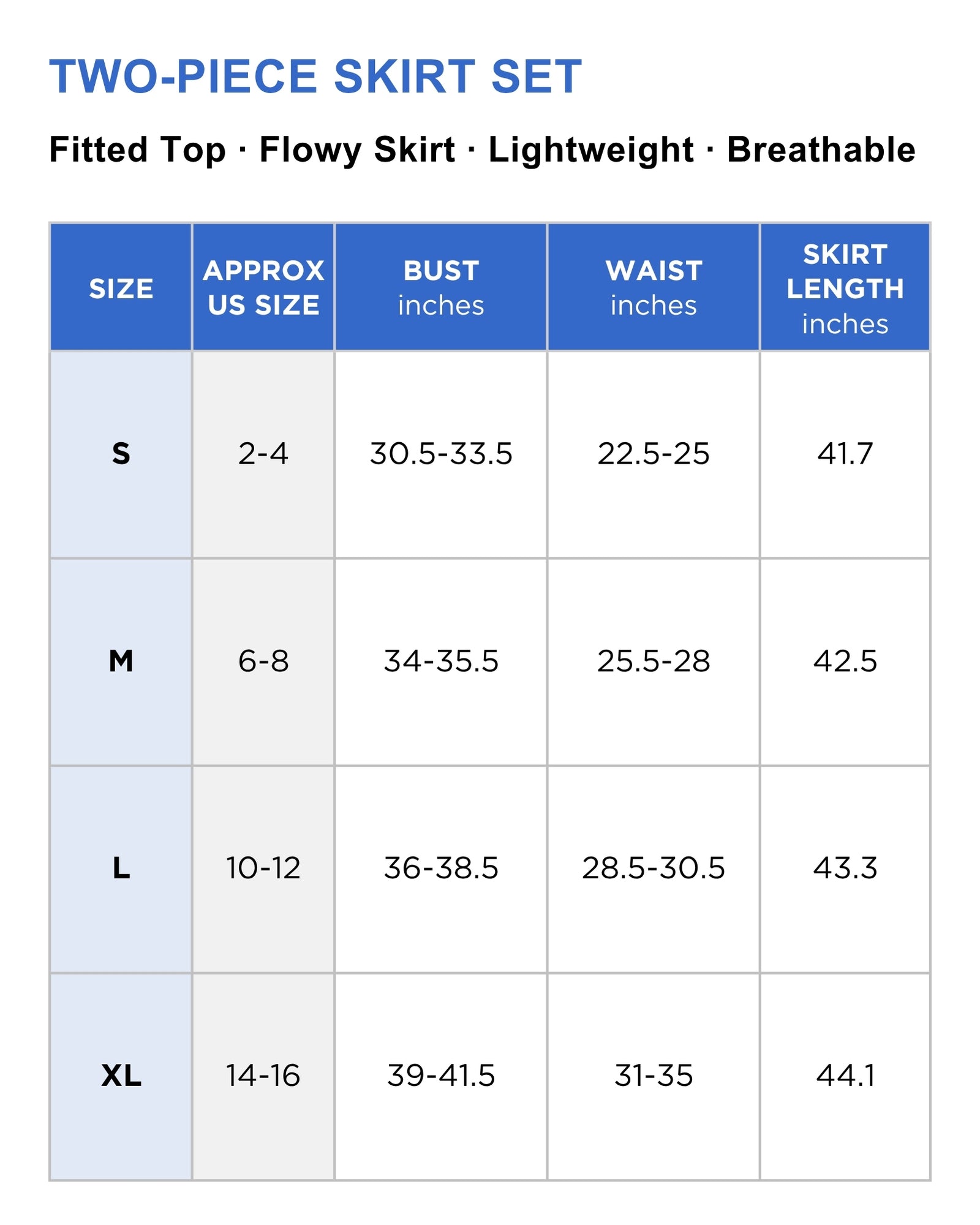Click the 30.5-33.5 bust measurement cell
The height and width of the screenshot is (1225, 980).
tap(441, 454)
